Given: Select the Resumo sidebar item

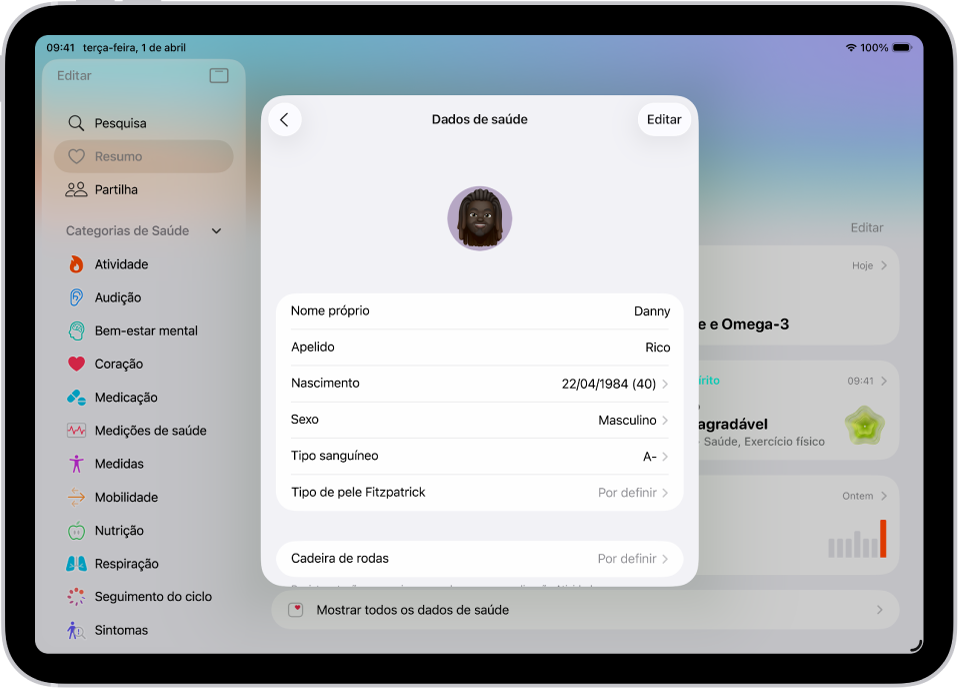Looking at the screenshot, I should click(144, 156).
